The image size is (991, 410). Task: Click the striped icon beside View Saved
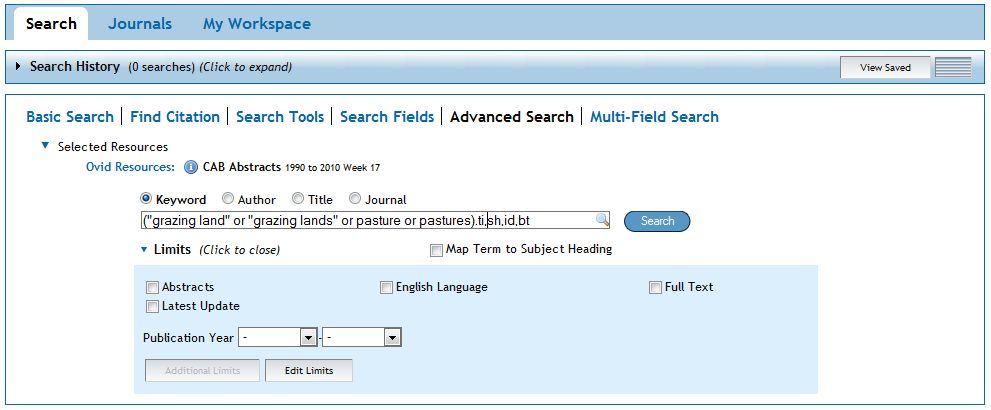(x=952, y=67)
